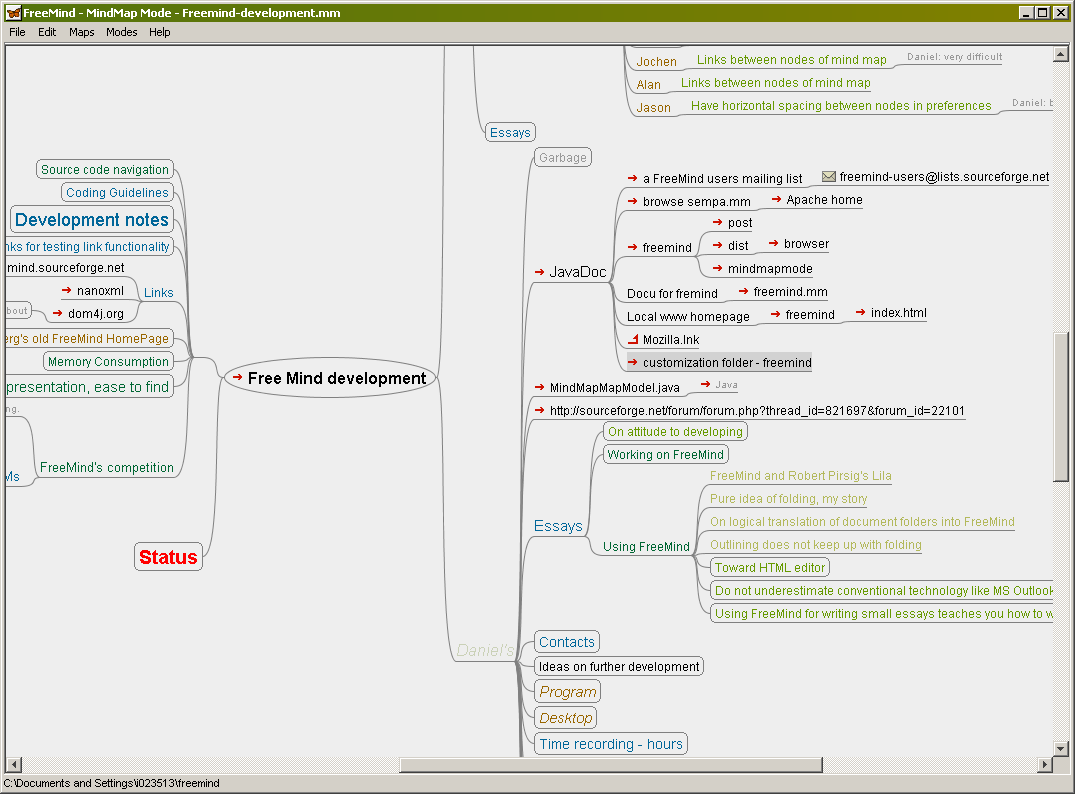This screenshot has height=794, width=1075.
Task: Open the Edit menu
Action: pyautogui.click(x=47, y=32)
